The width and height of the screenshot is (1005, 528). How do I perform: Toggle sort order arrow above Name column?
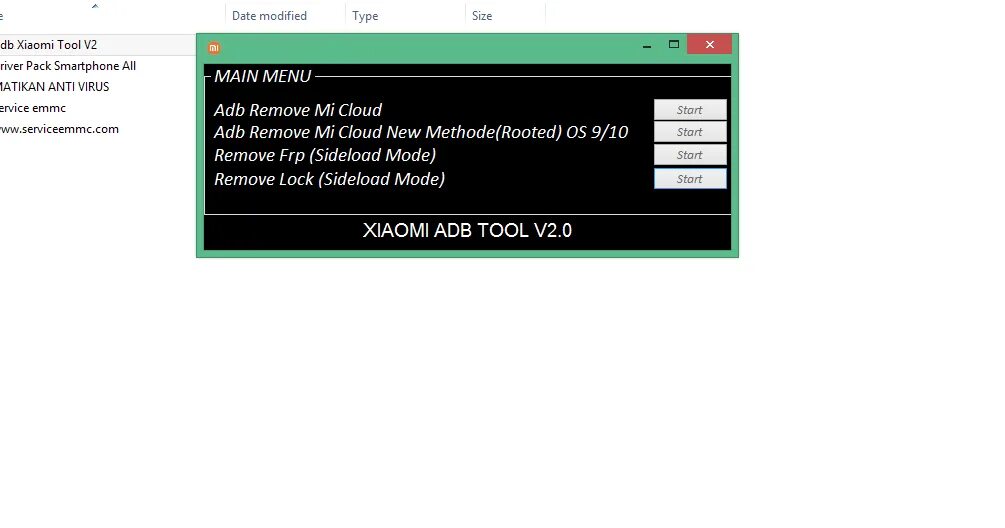tap(95, 6)
